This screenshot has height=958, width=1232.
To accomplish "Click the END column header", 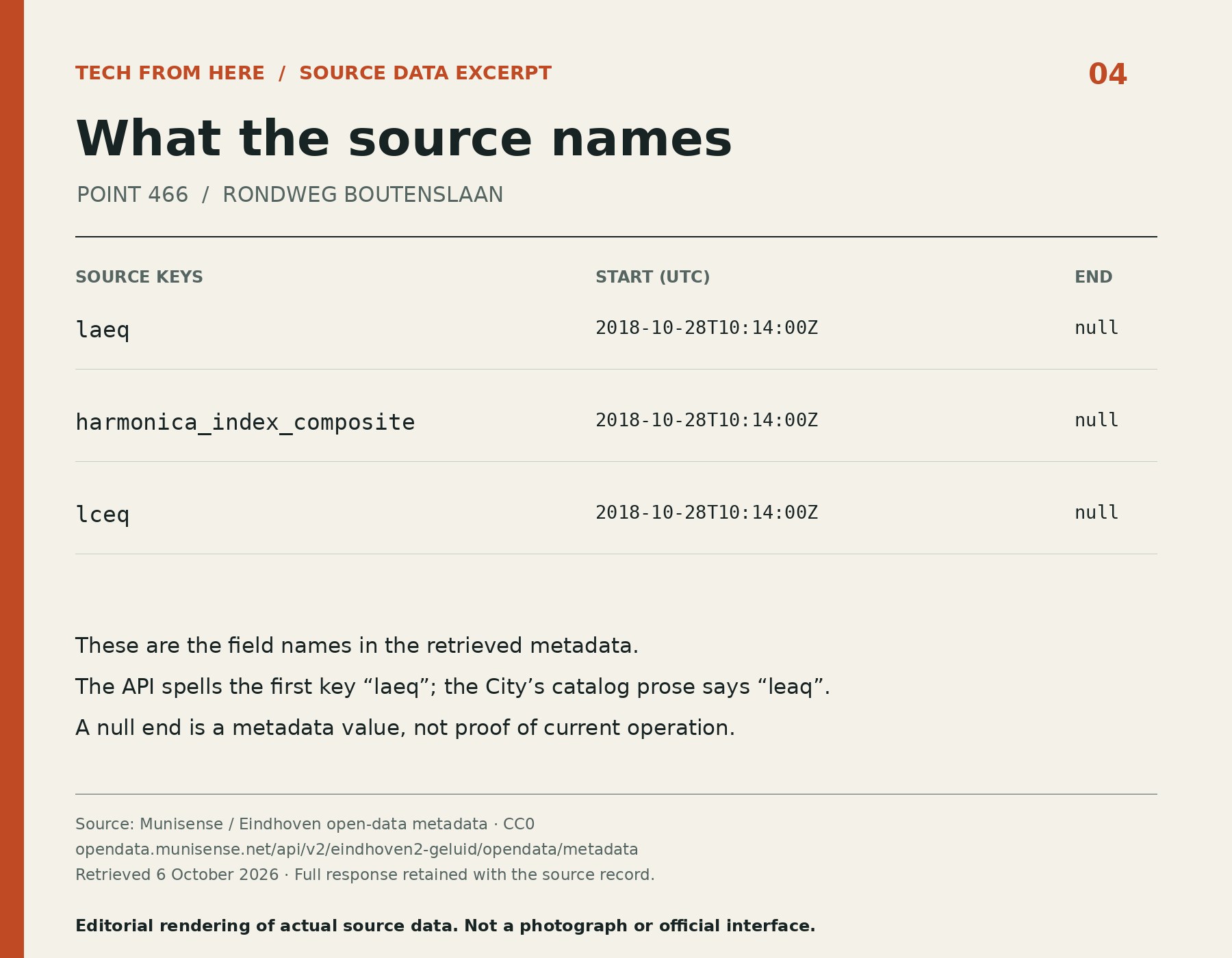I will (1094, 277).
